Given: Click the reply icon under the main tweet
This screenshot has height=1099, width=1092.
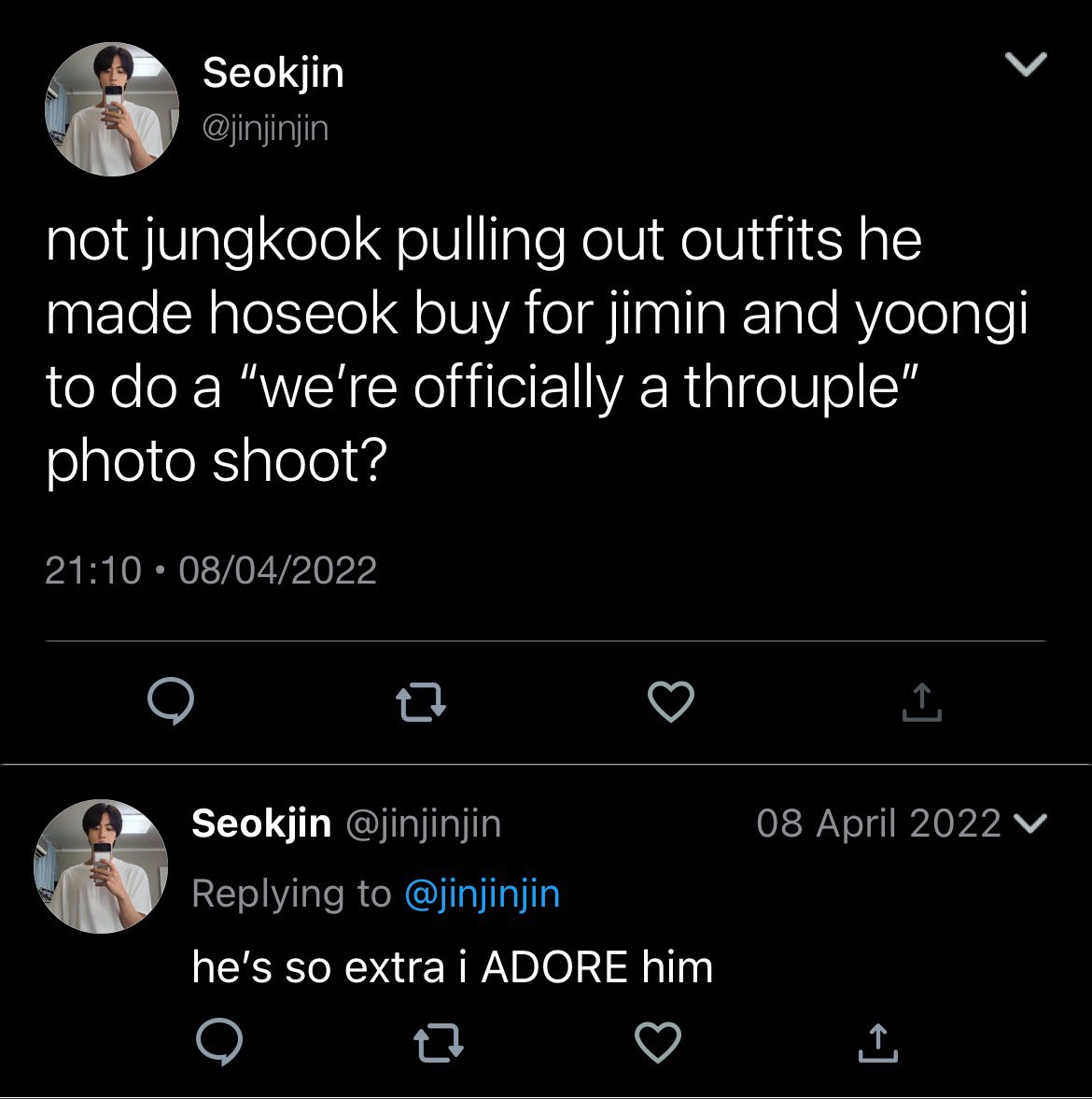Looking at the screenshot, I should (171, 701).
